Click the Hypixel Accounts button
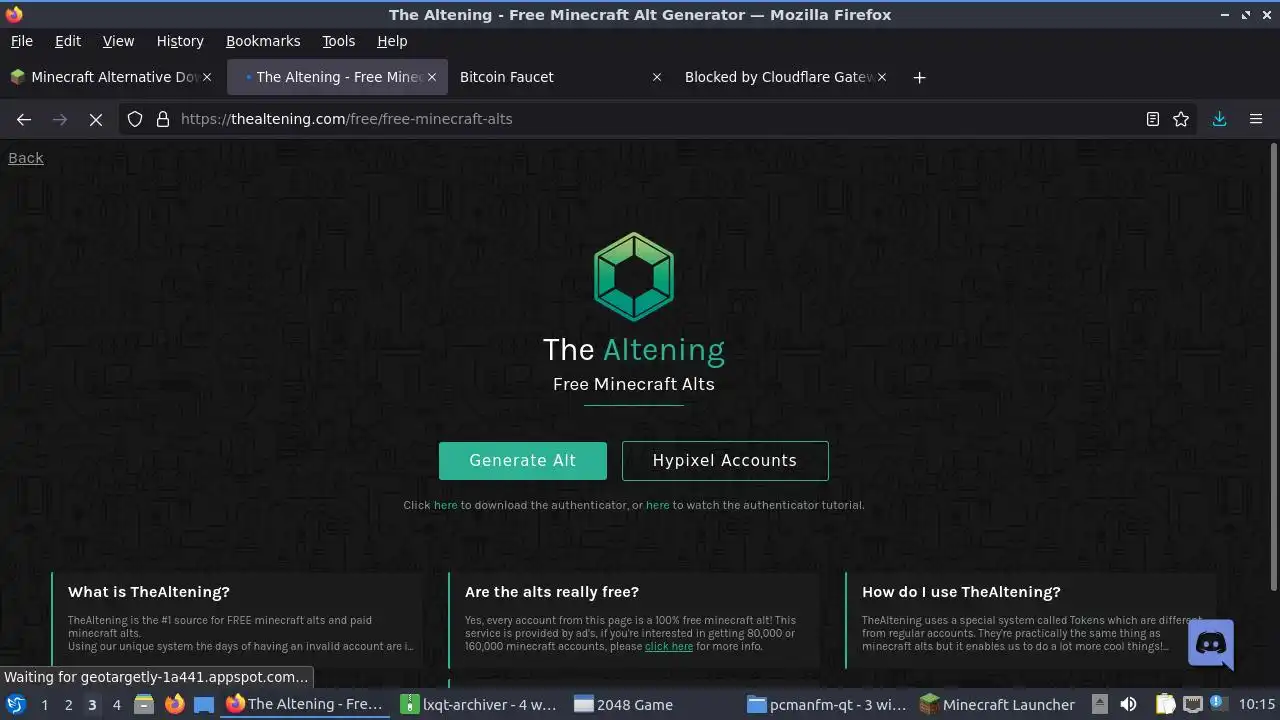The image size is (1280, 720). (725, 461)
